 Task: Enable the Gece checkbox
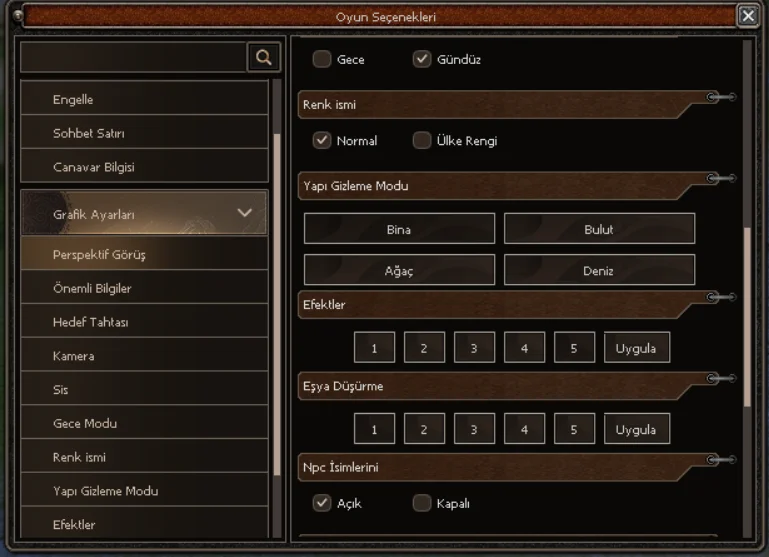322,59
